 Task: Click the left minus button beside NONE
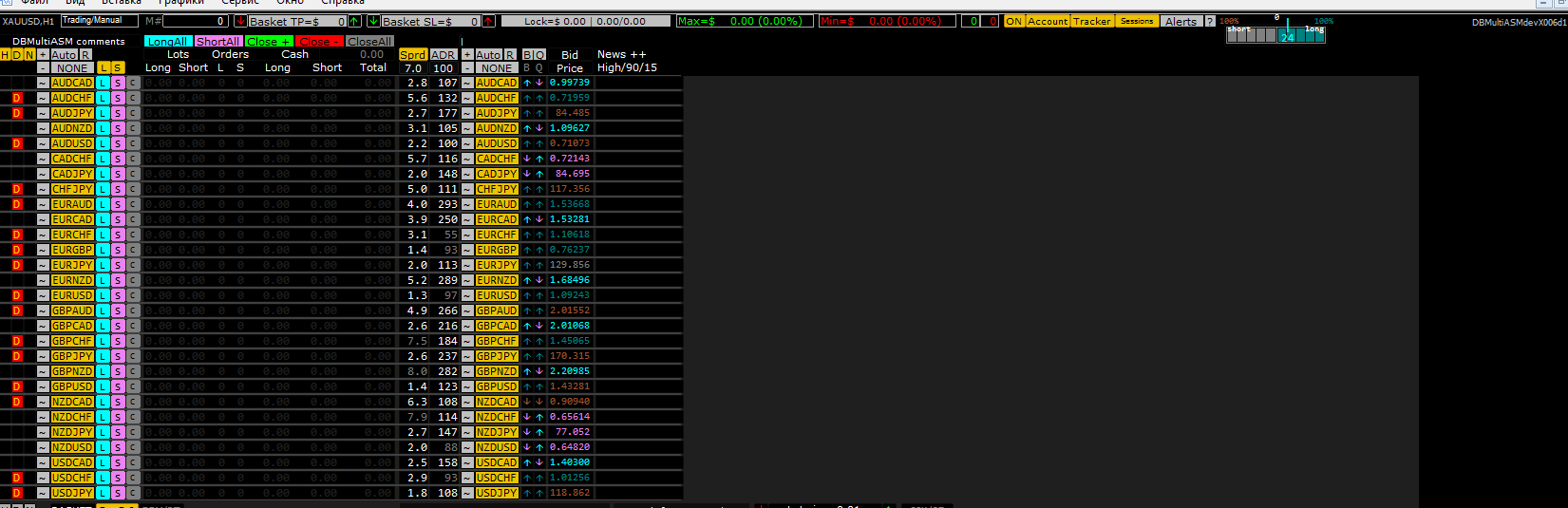point(43,67)
